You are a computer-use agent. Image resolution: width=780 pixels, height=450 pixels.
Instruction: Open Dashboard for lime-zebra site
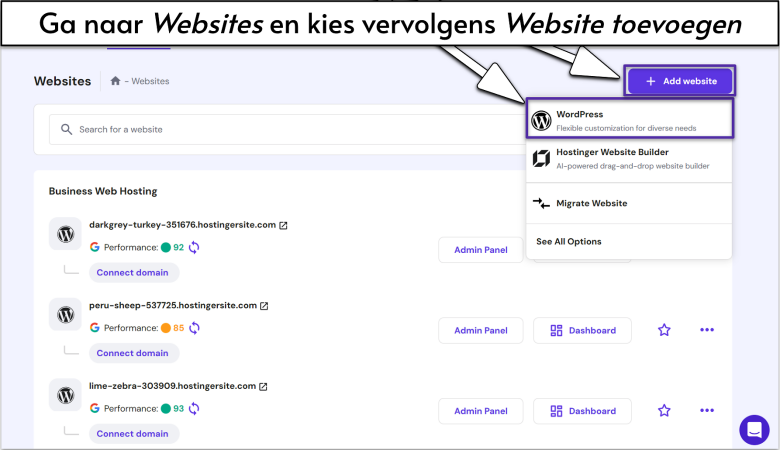(x=583, y=411)
